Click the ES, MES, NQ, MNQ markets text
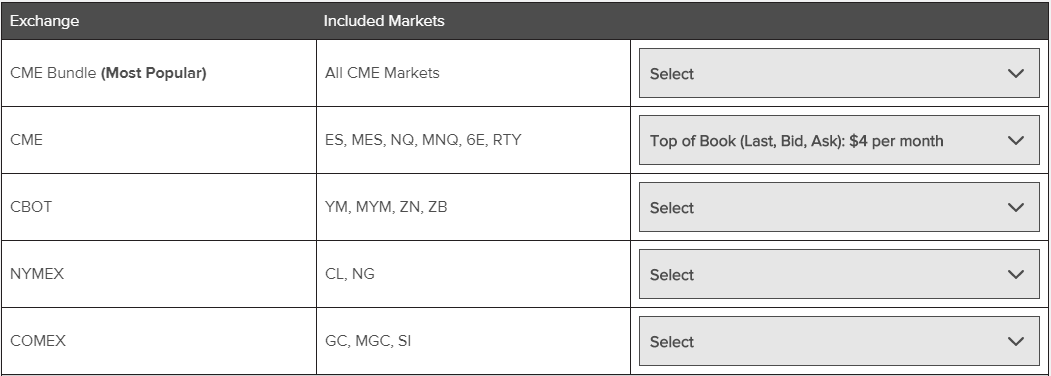Screen dimensions: 1051x376 point(423,140)
